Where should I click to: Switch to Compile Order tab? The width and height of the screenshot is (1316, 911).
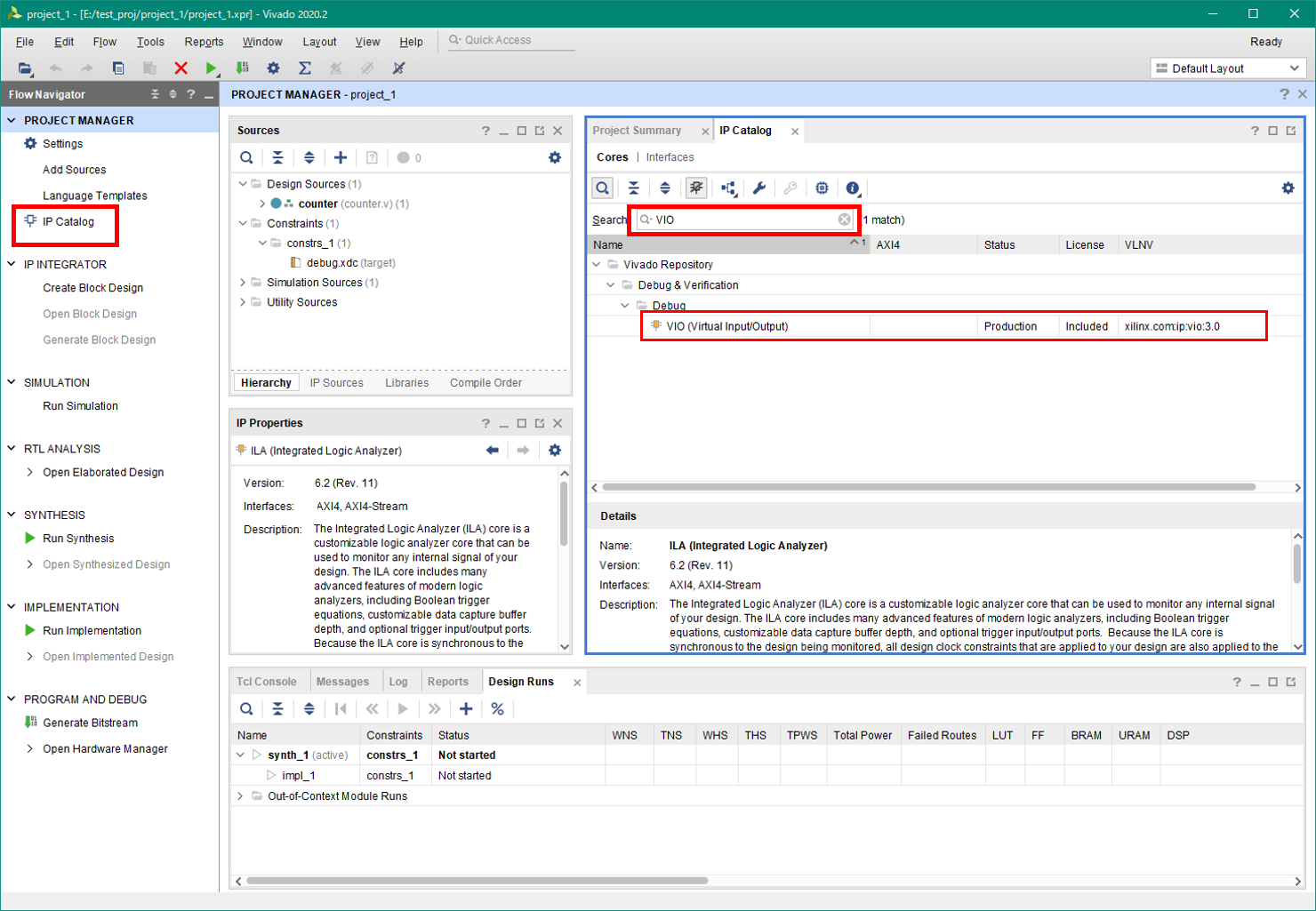pos(485,383)
